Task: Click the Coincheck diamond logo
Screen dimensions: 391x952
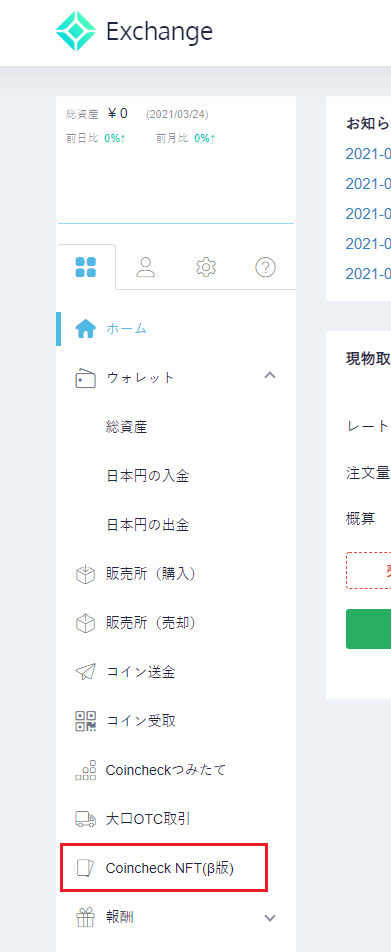Action: tap(76, 30)
